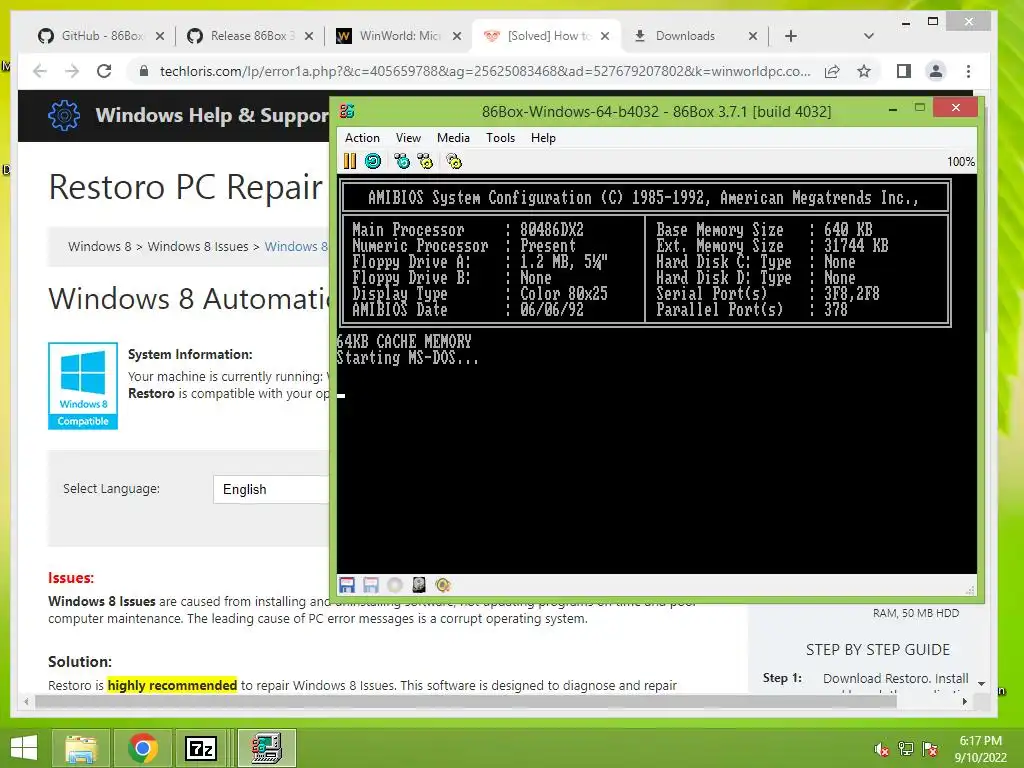The width and height of the screenshot is (1024, 768).
Task: Click the Action Center flag tray icon
Action: [930, 749]
